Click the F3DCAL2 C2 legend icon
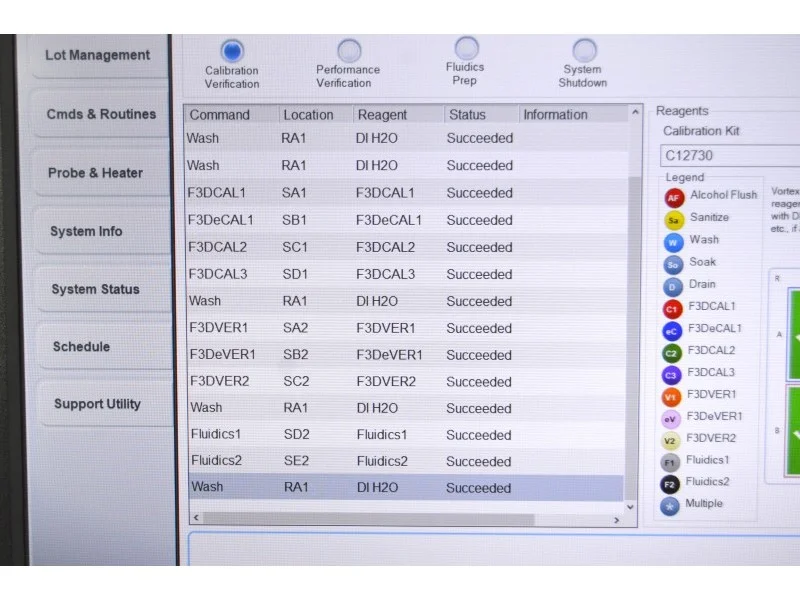800x600 pixels. (671, 353)
